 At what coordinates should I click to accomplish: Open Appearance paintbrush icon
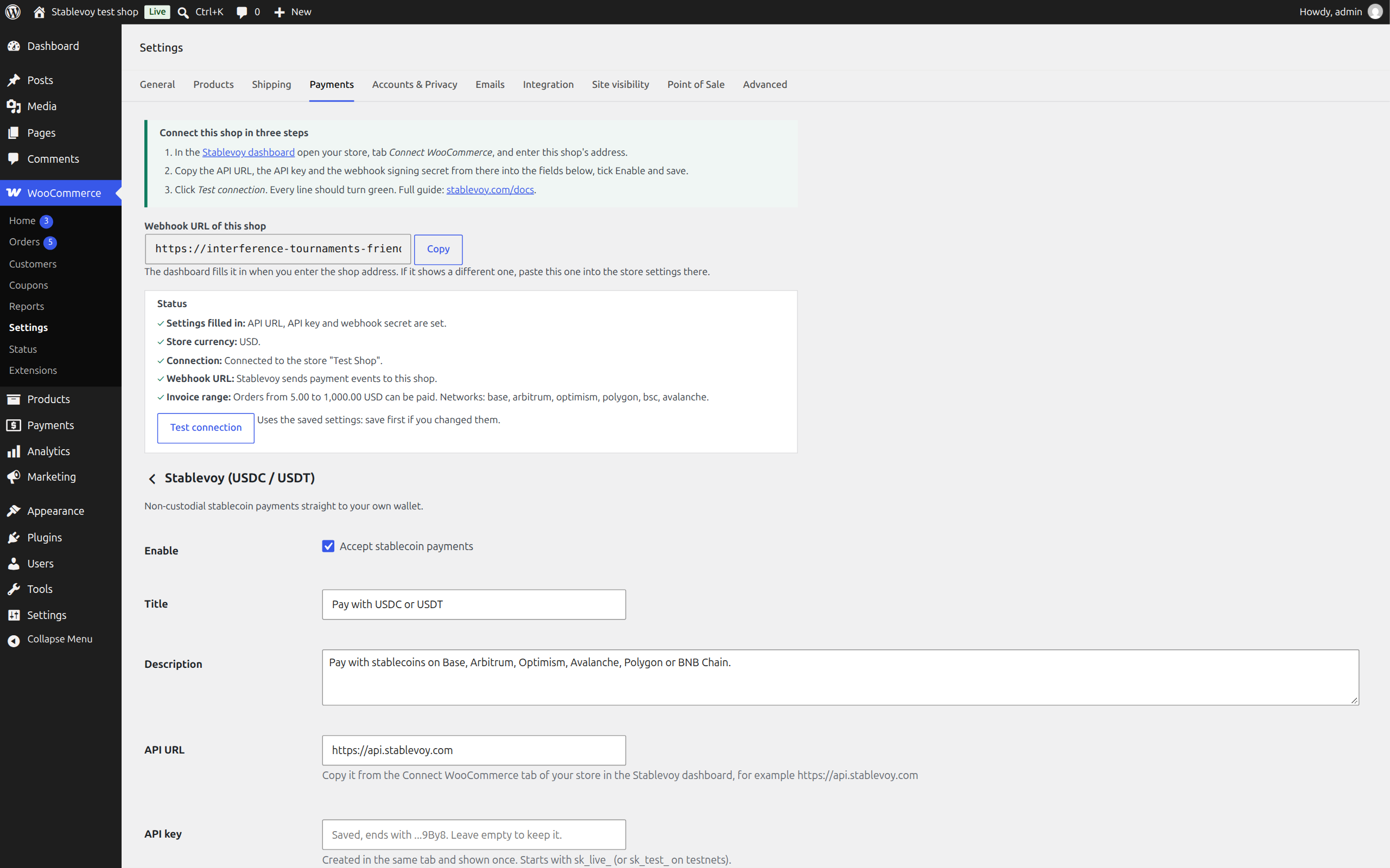[14, 511]
